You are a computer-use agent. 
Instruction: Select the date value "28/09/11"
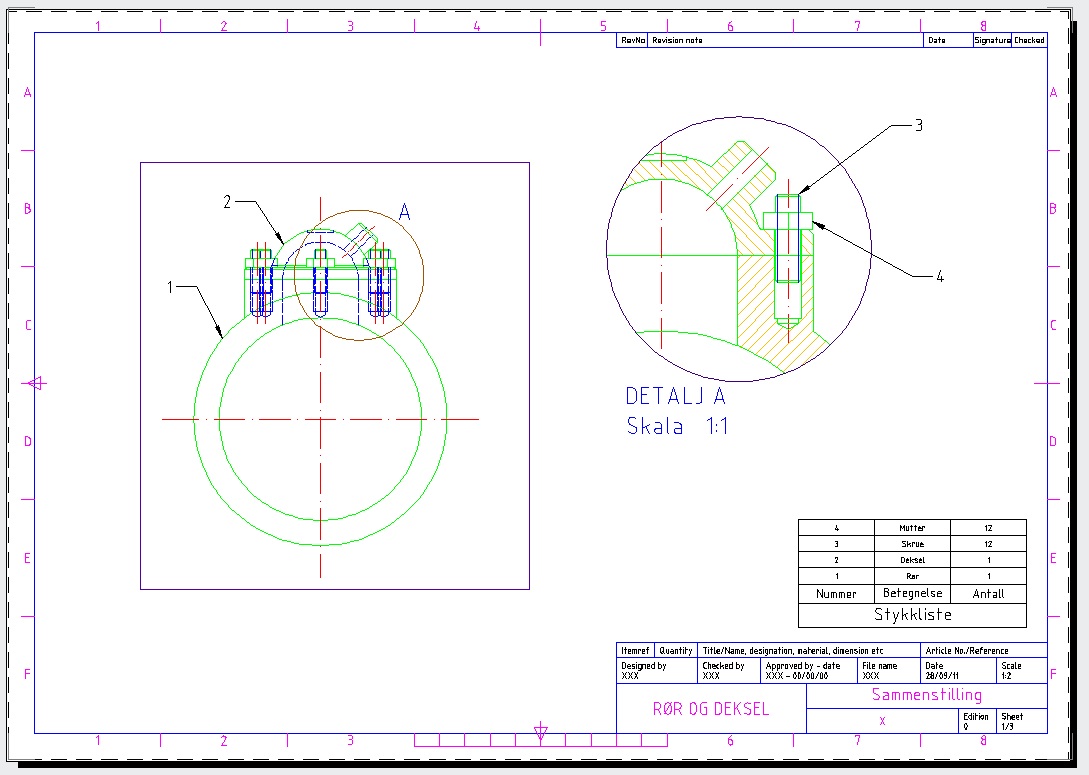click(942, 676)
